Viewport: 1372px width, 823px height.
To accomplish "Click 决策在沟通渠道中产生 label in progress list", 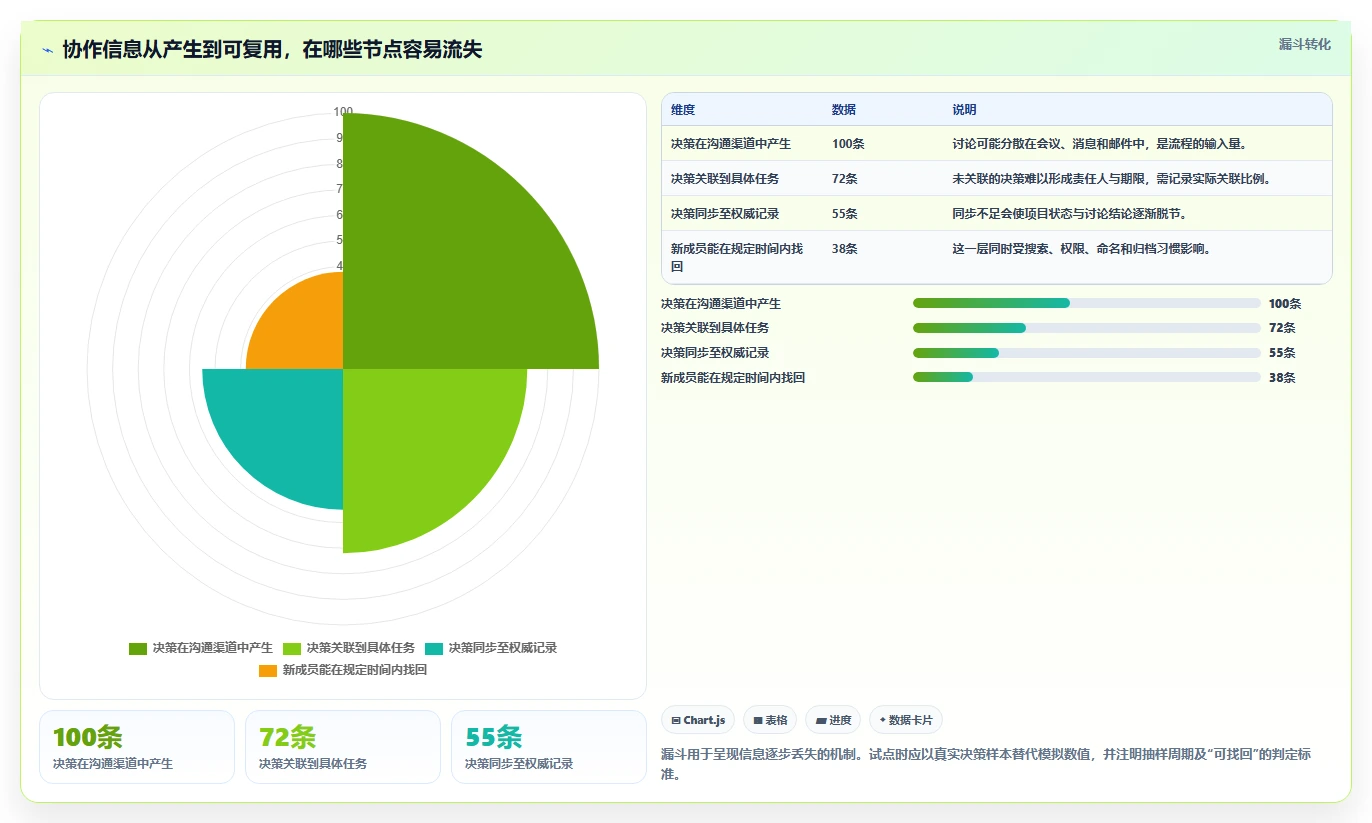I will [x=721, y=303].
